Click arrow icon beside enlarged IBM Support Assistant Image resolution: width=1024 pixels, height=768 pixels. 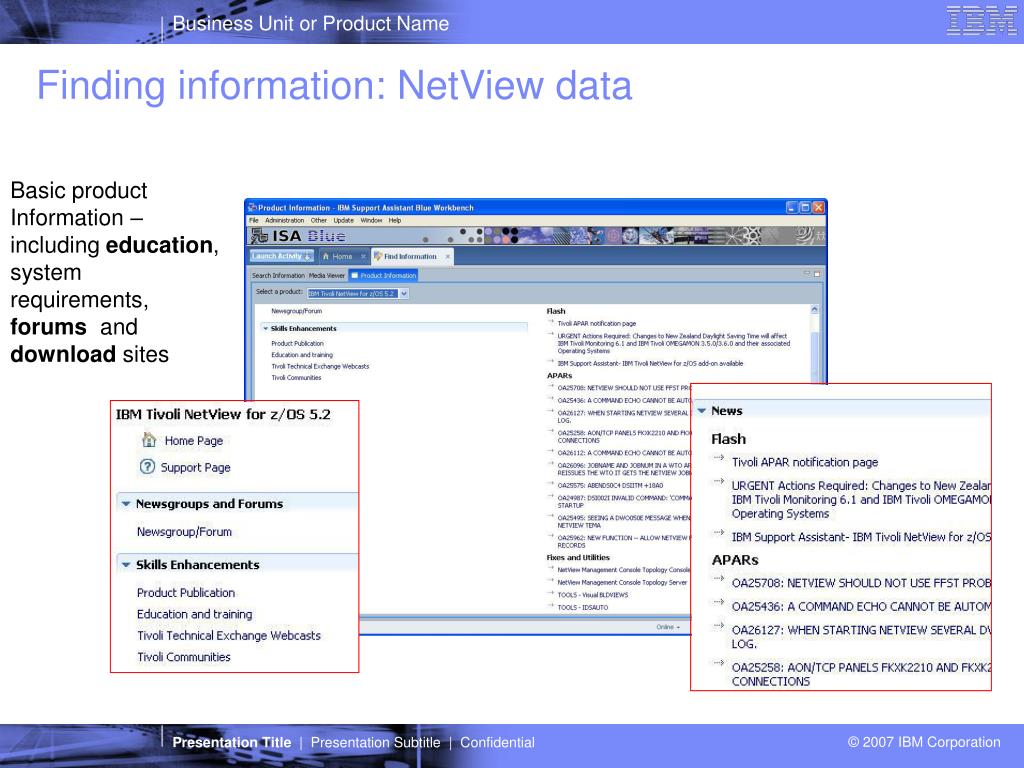719,533
